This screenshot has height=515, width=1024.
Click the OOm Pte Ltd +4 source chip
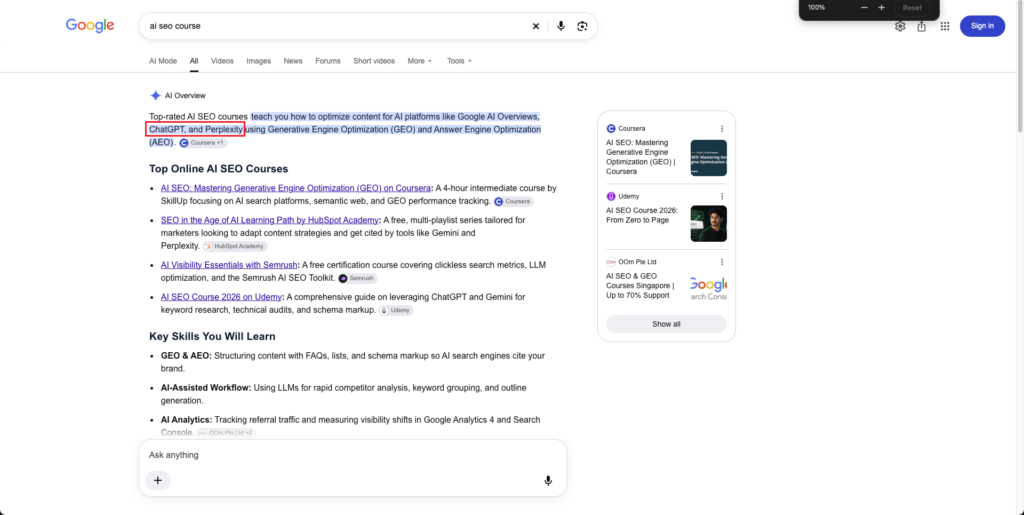(226, 433)
